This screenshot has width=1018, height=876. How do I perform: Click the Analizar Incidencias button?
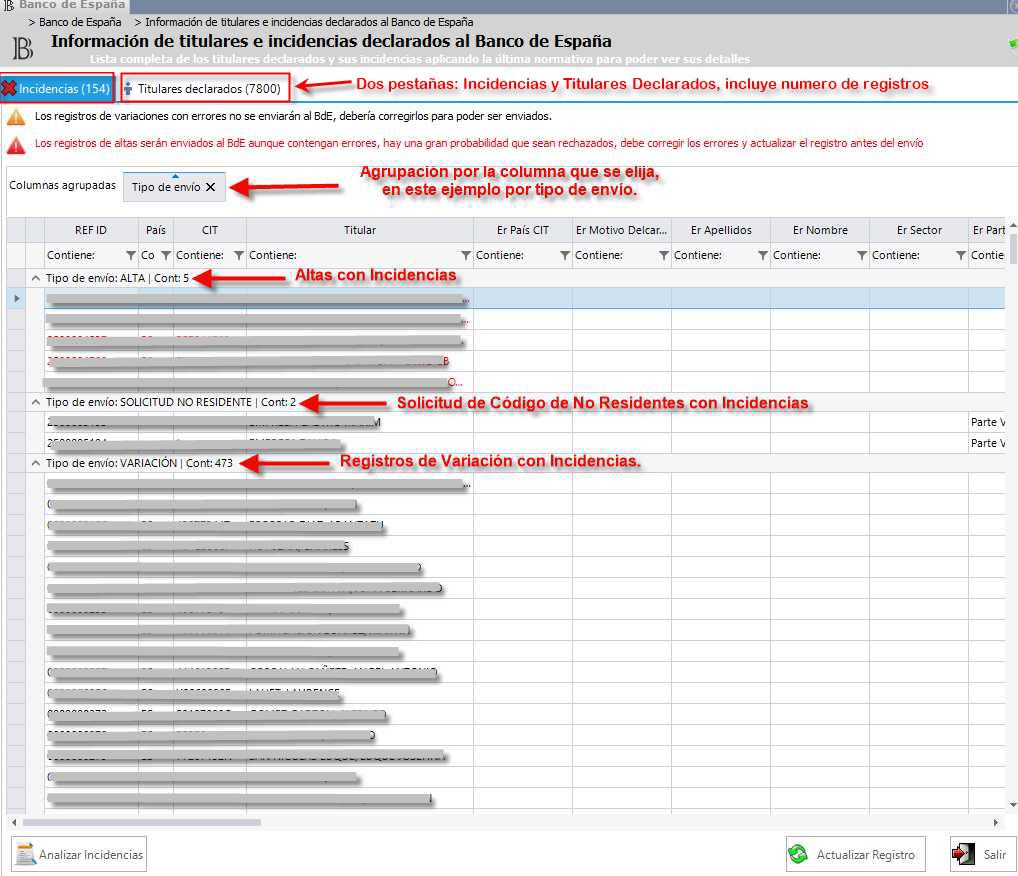click(x=79, y=854)
